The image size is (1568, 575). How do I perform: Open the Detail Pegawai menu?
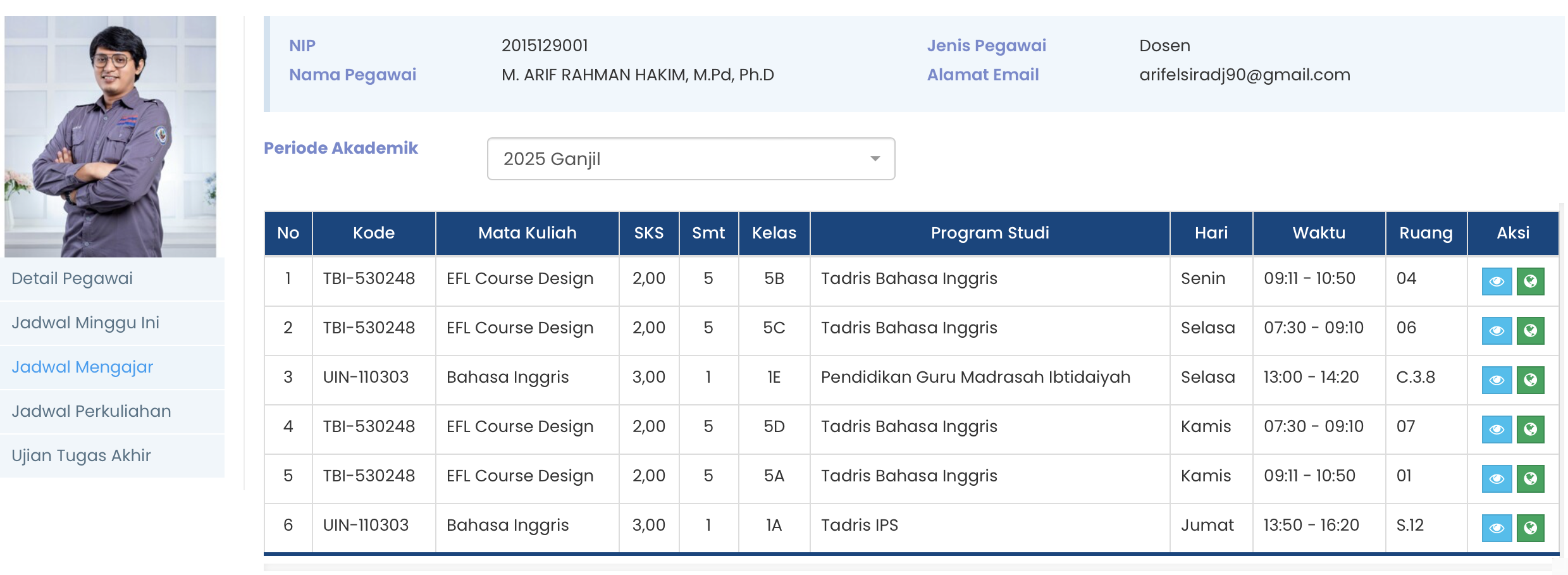[72, 278]
